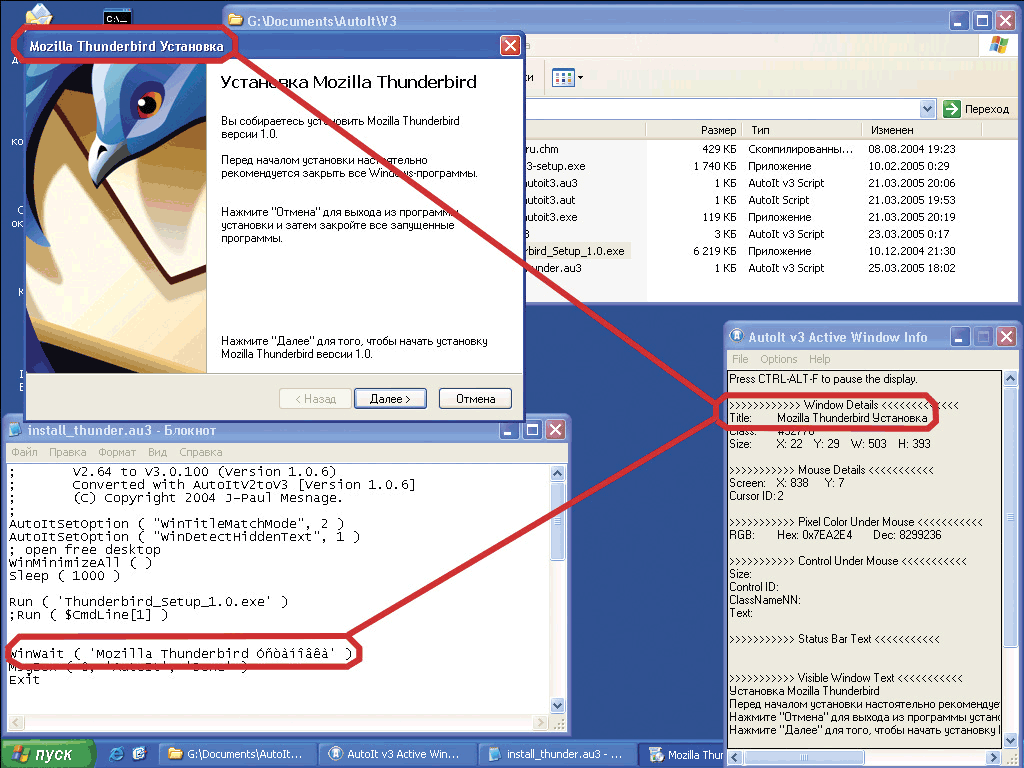
Task: Click the green arrow icon beside Переход
Action: (952, 109)
